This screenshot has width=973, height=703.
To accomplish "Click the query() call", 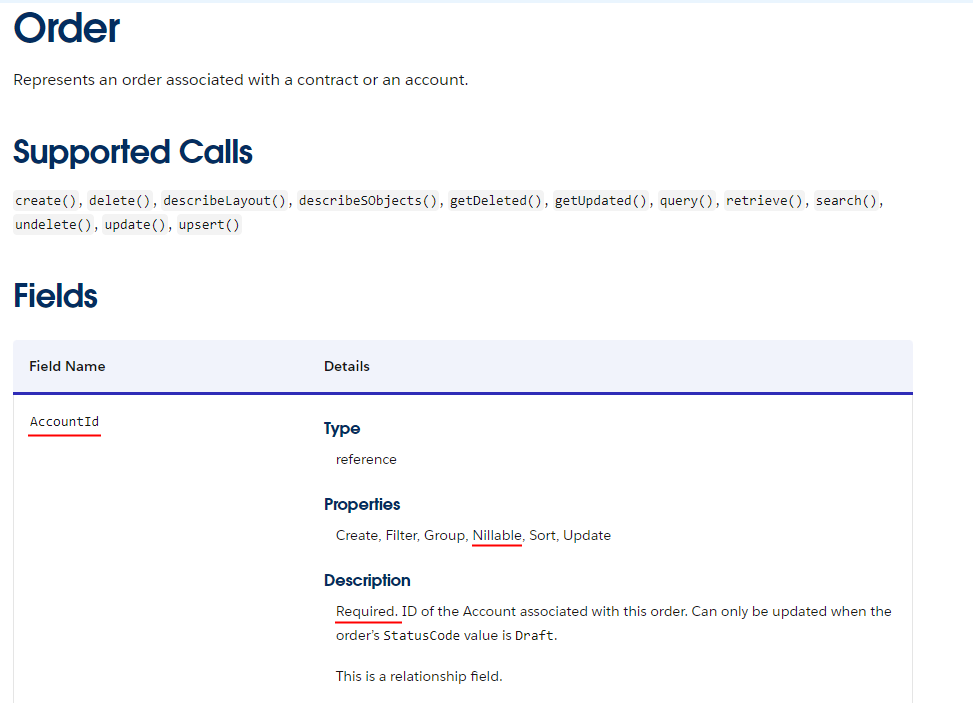I will coord(687,200).
